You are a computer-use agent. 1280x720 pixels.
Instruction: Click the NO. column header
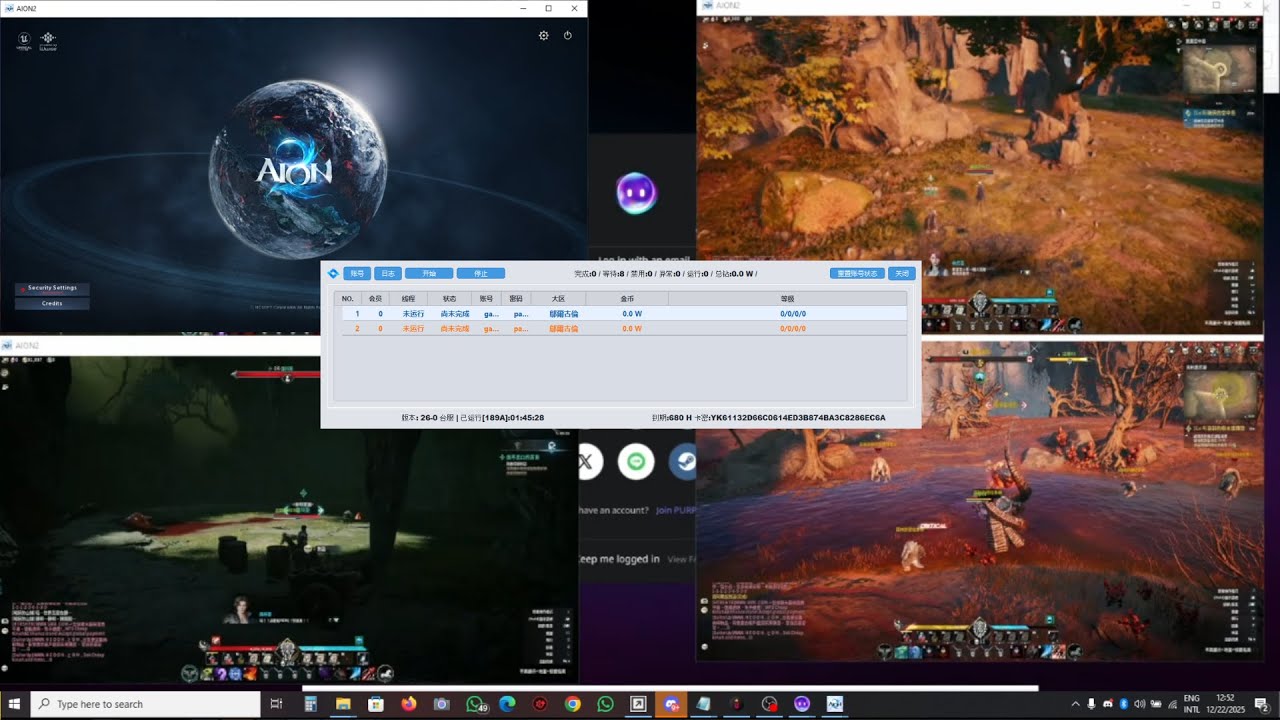coord(348,298)
